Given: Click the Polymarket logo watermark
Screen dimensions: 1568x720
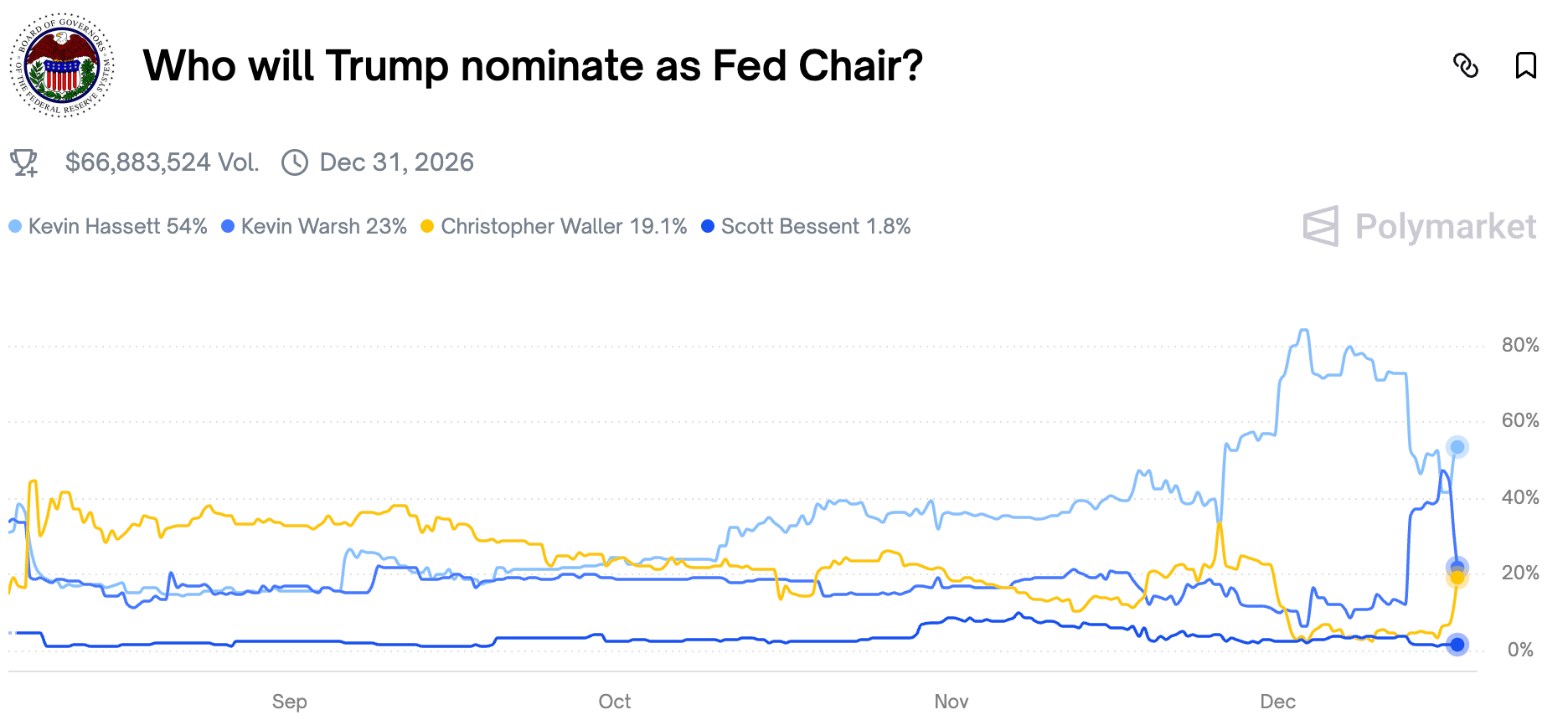Looking at the screenshot, I should tap(1419, 226).
